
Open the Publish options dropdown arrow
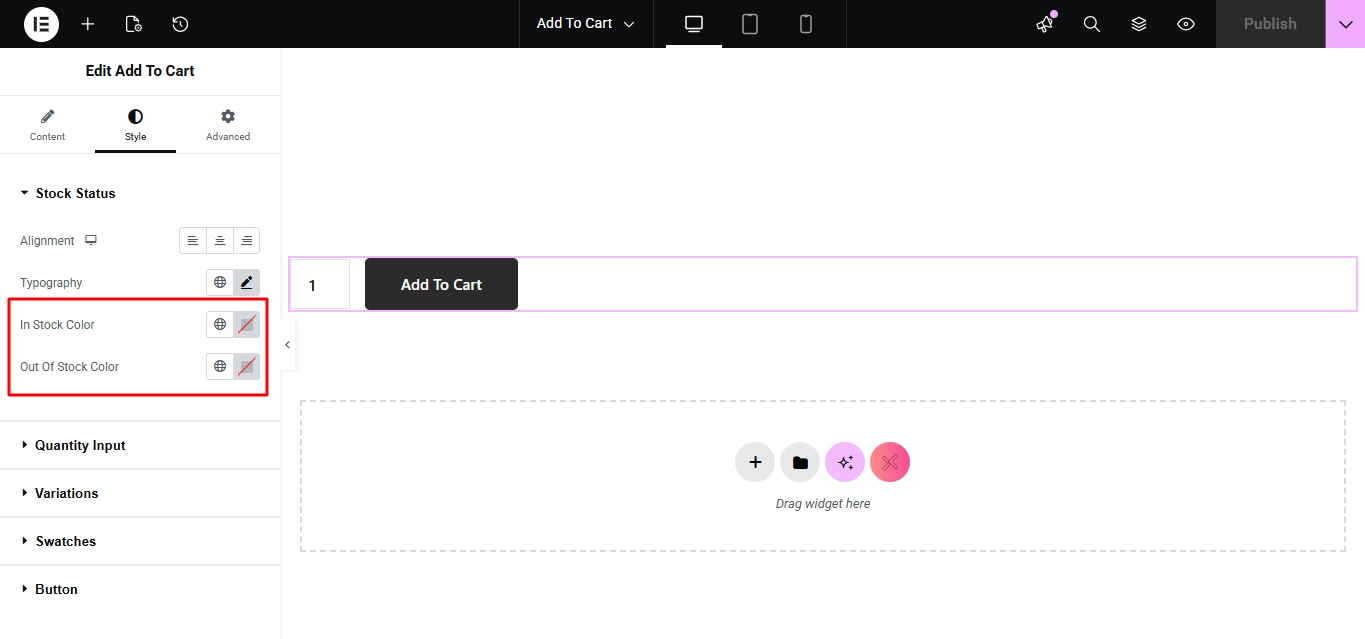pyautogui.click(x=1345, y=24)
